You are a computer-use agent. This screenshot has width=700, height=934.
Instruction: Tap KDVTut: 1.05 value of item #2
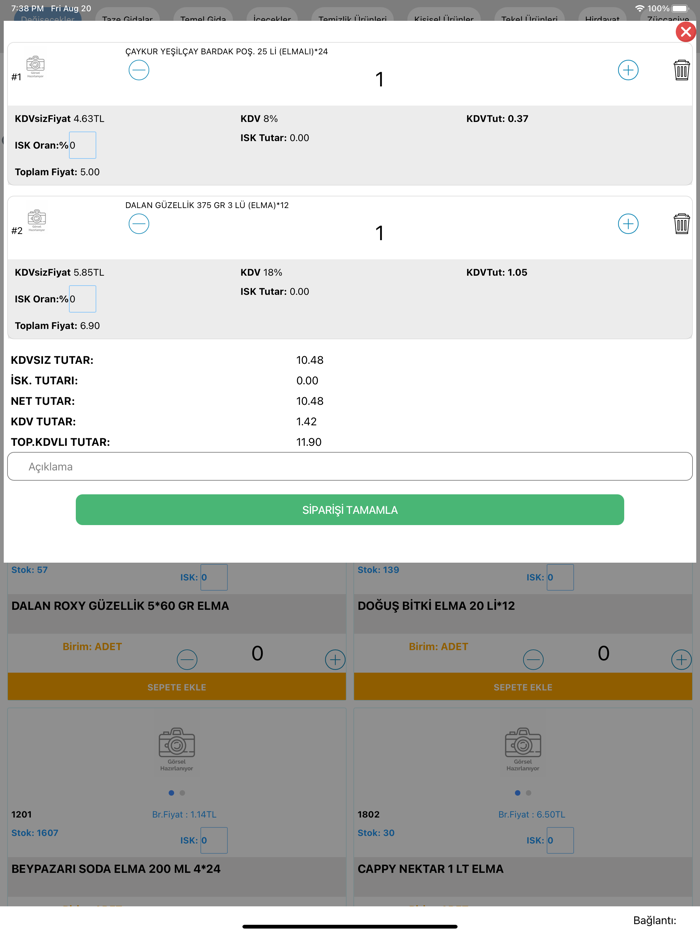tap(497, 272)
